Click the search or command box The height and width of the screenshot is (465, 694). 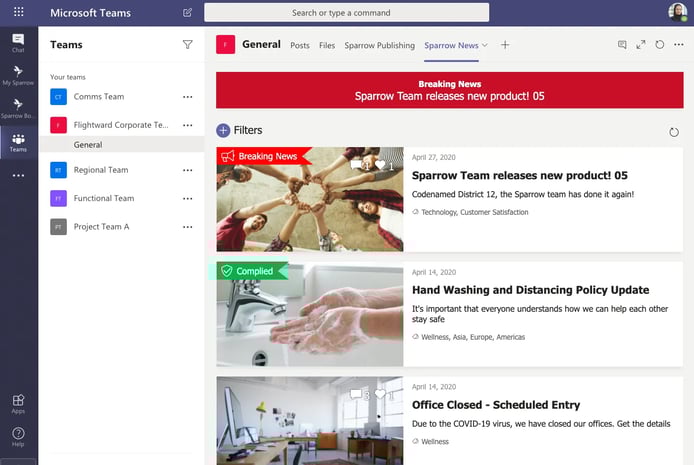(346, 13)
